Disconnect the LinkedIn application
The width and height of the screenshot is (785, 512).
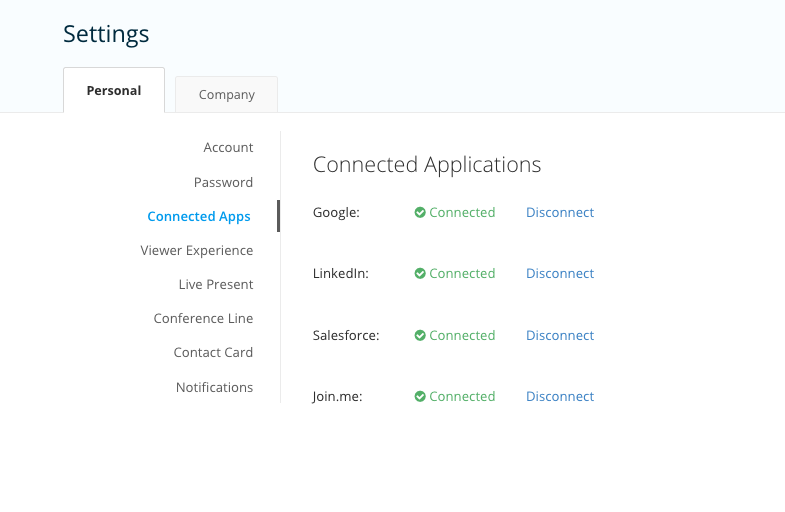tap(560, 274)
